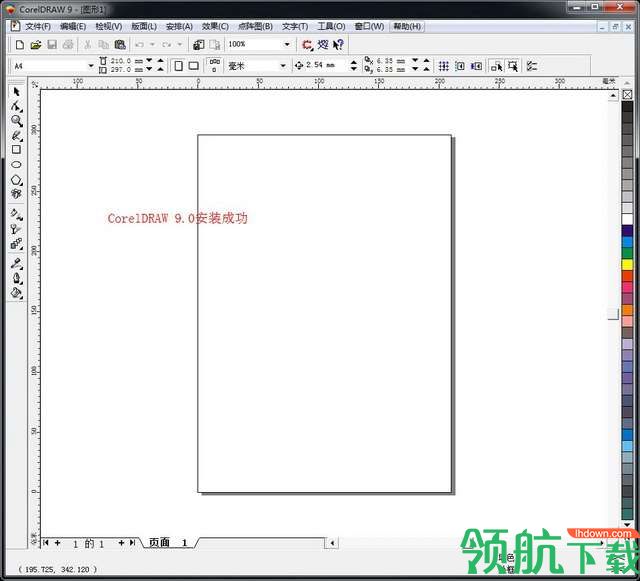Go to the last page button
The height and width of the screenshot is (581, 640).
point(132,543)
